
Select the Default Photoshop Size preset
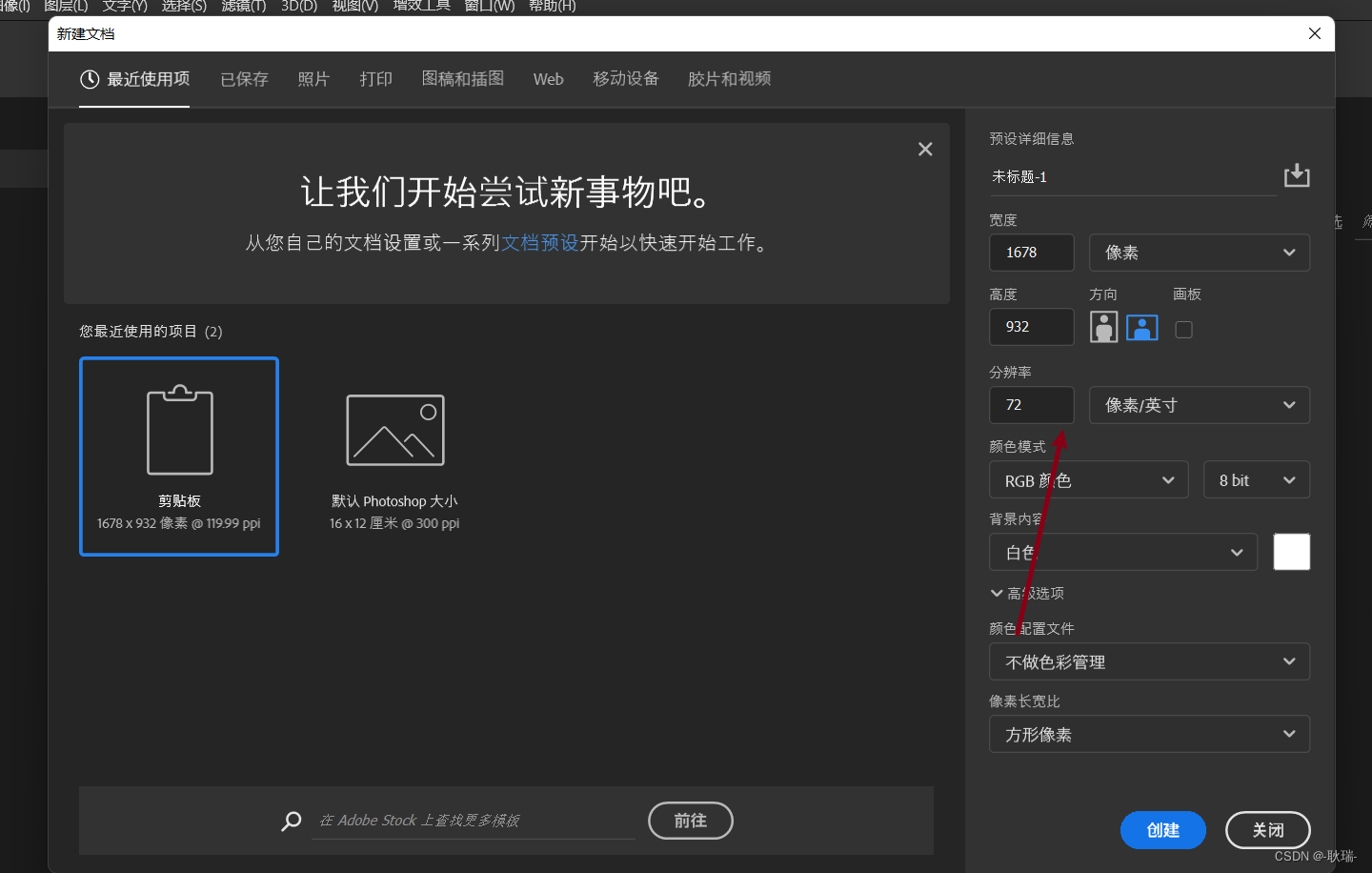coord(393,456)
